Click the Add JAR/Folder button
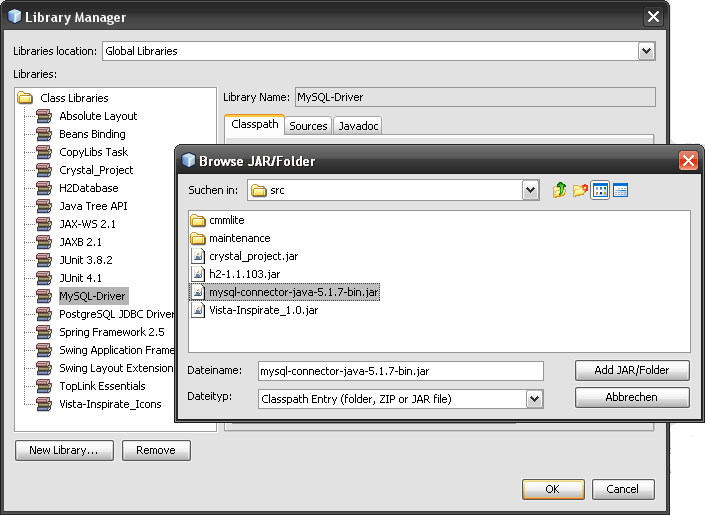The height and width of the screenshot is (515, 705). tap(632, 370)
